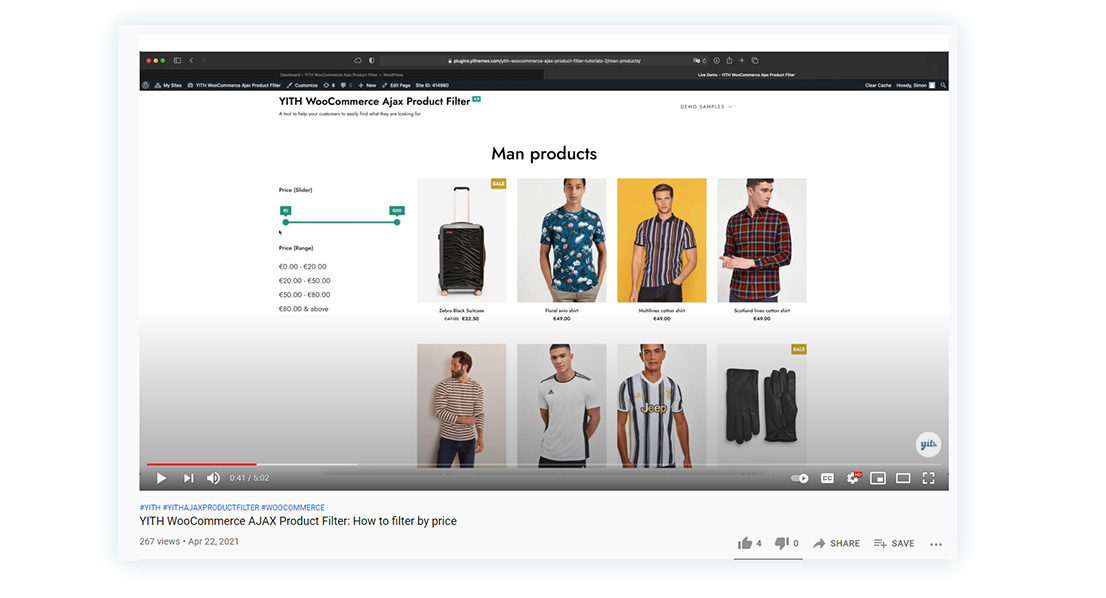This screenshot has width=1106, height=598.
Task: Mute the video volume
Action: 213,478
